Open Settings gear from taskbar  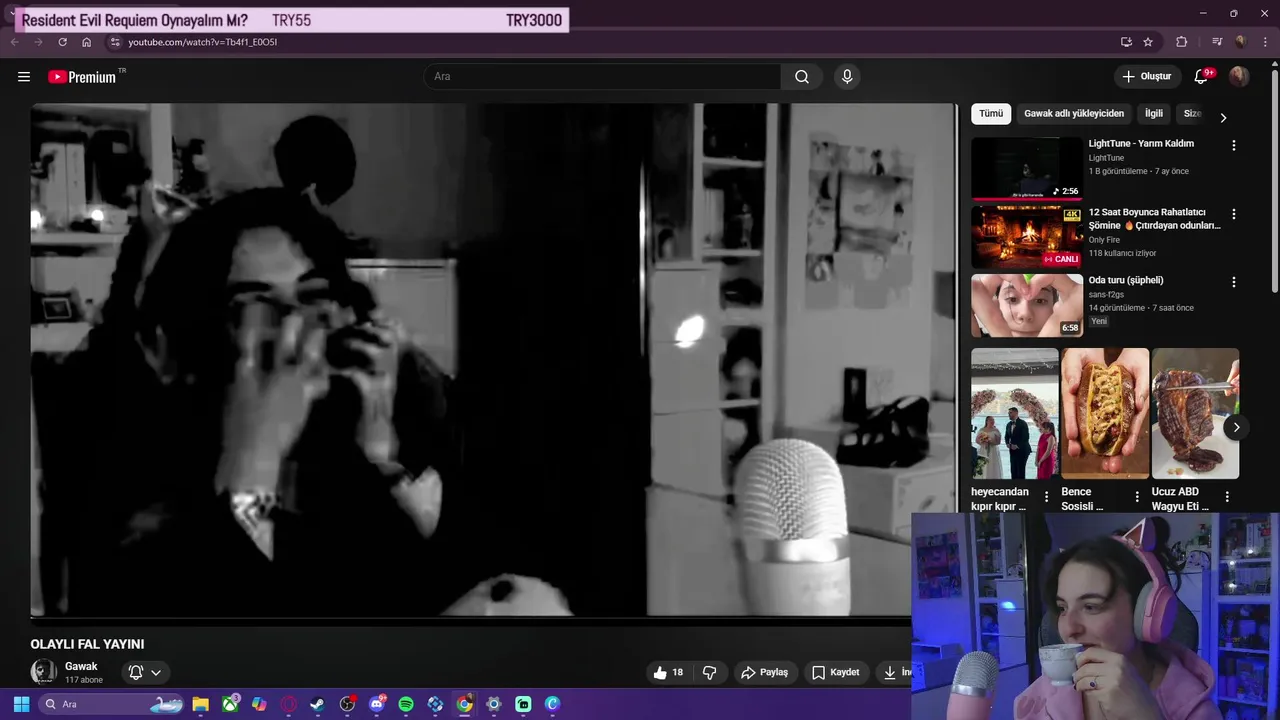[493, 704]
